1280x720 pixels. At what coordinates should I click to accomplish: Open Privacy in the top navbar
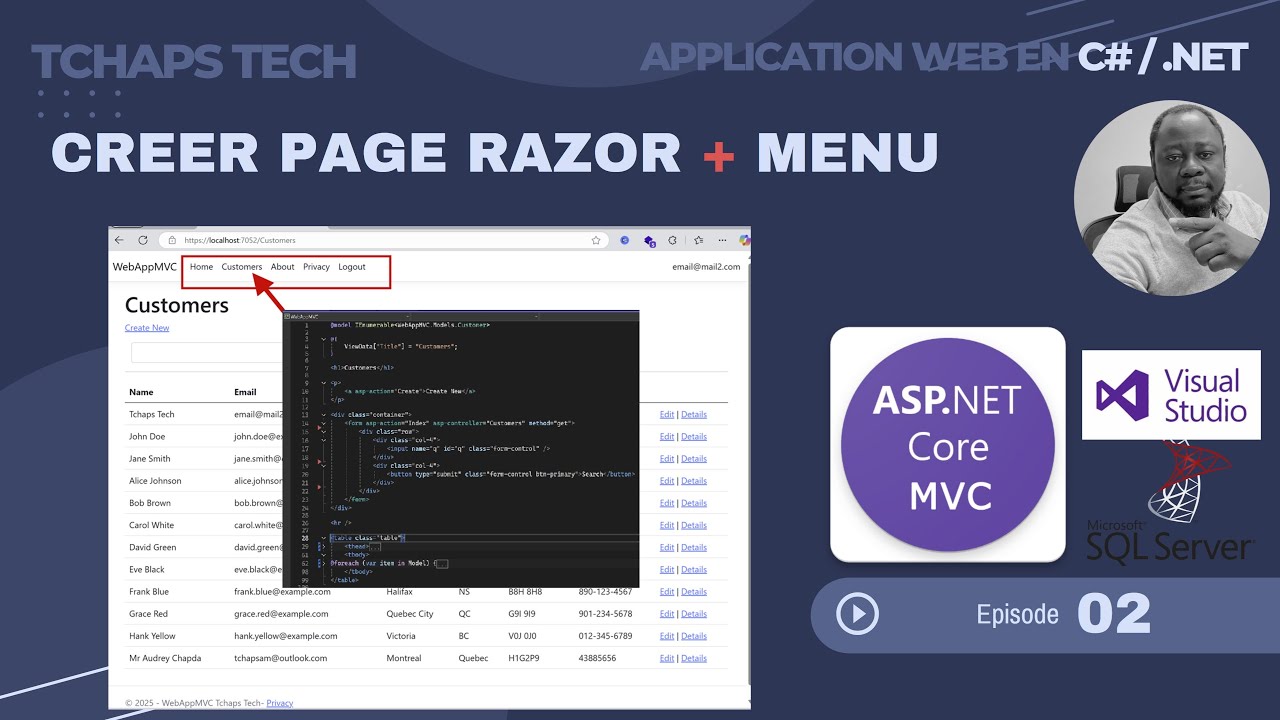316,267
